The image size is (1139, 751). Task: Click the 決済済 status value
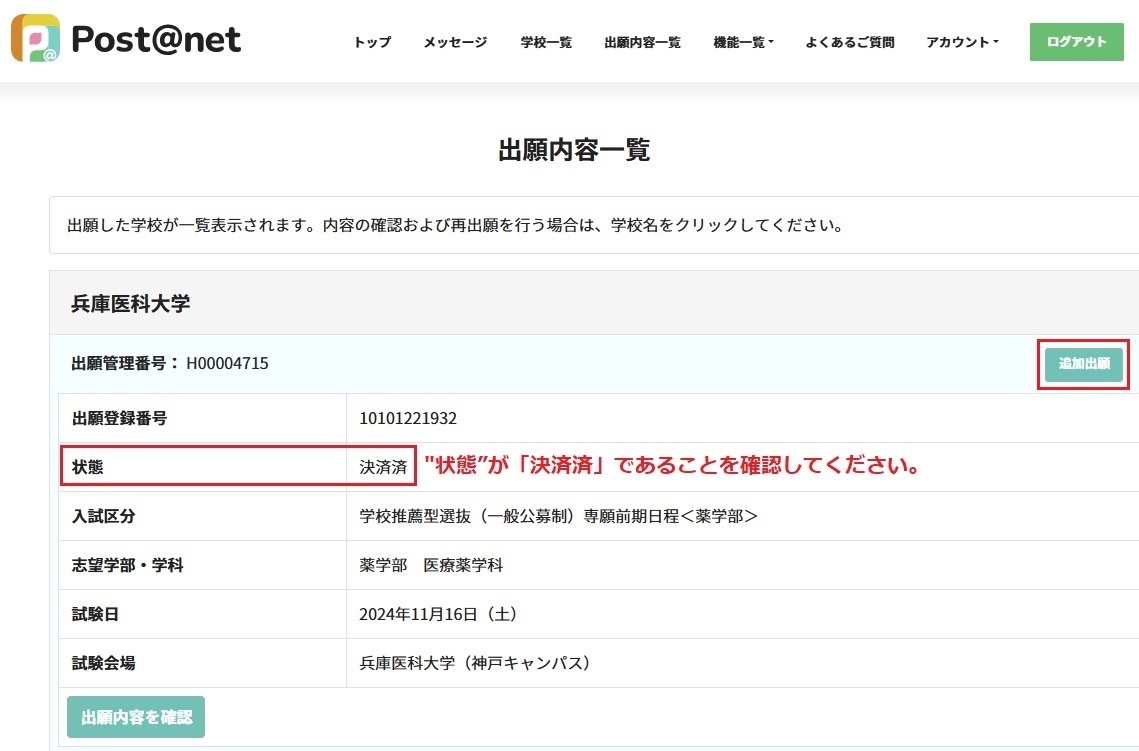tap(384, 467)
